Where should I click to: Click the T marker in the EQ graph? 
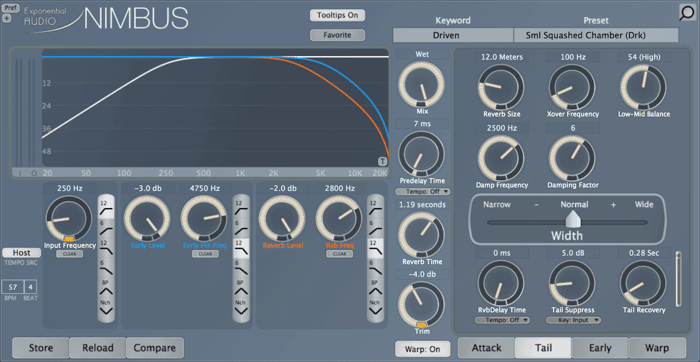pos(383,162)
